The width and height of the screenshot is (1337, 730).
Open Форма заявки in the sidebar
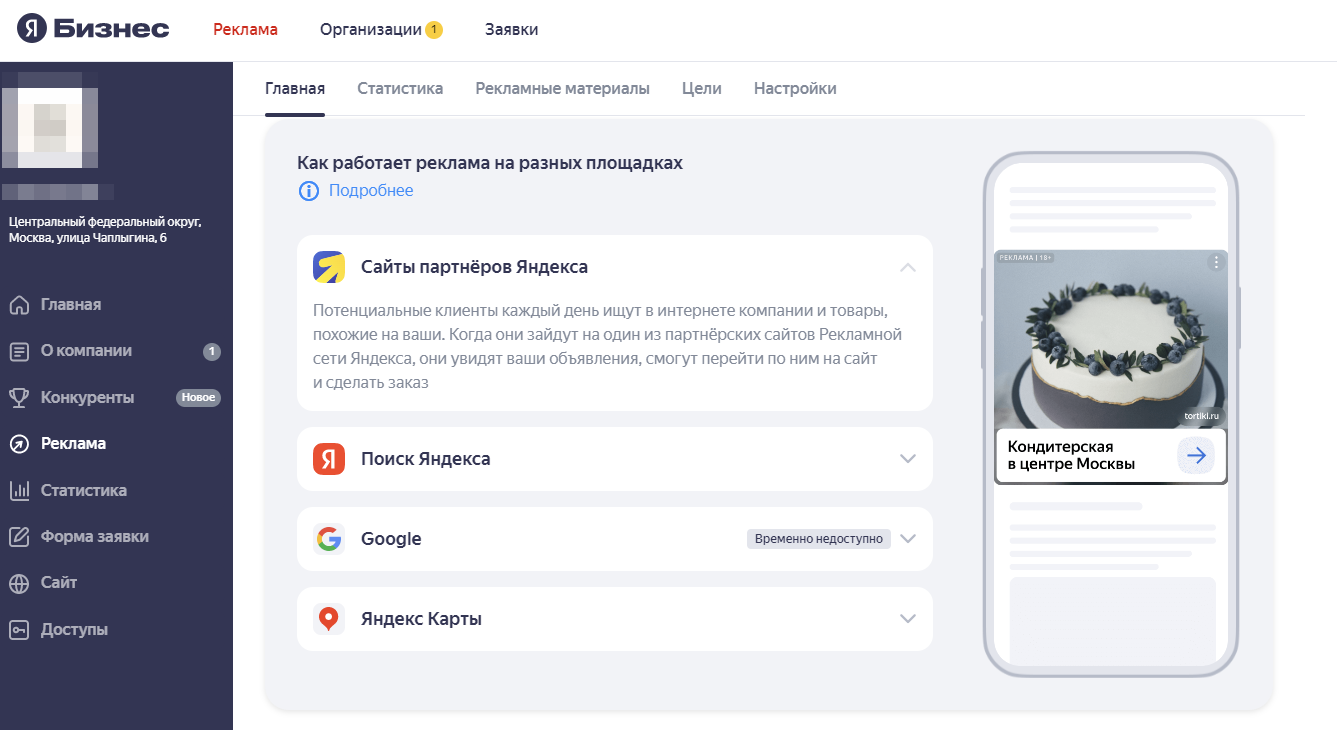click(x=95, y=537)
